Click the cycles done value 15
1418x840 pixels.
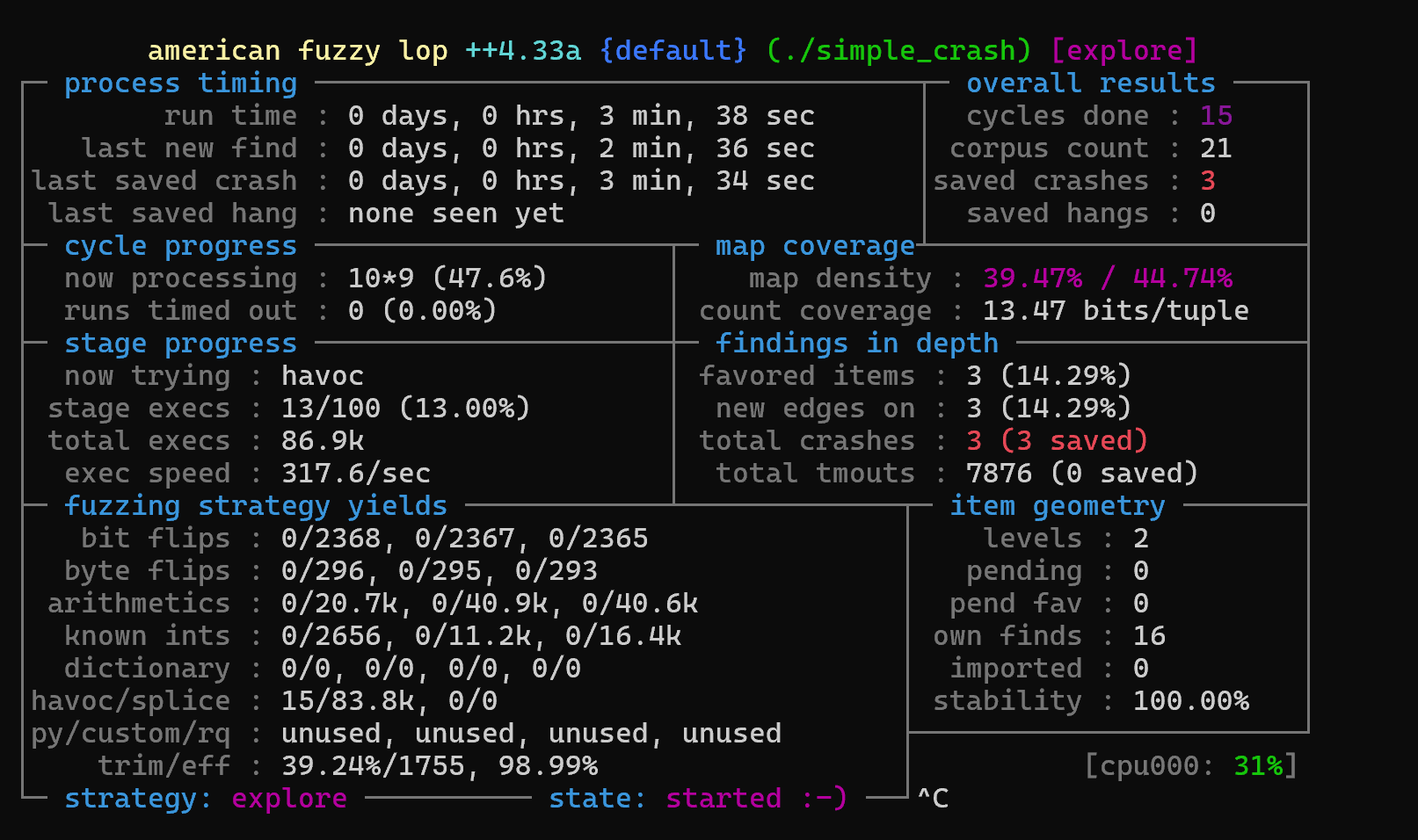[1216, 116]
